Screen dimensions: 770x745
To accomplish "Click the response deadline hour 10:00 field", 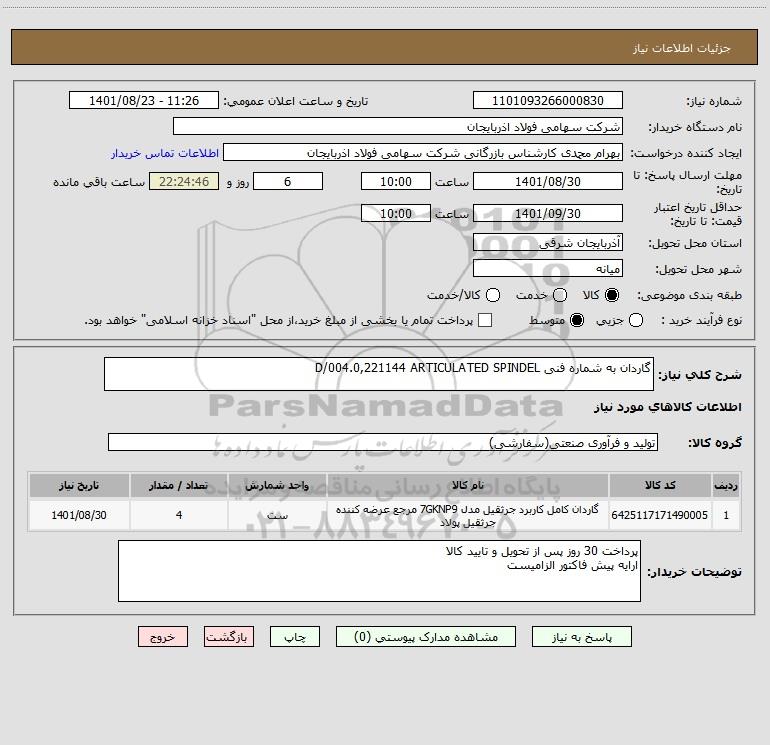I will (x=396, y=181).
